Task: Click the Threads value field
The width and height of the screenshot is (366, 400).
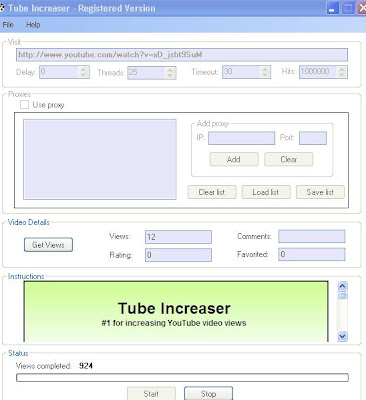Action: pos(146,72)
